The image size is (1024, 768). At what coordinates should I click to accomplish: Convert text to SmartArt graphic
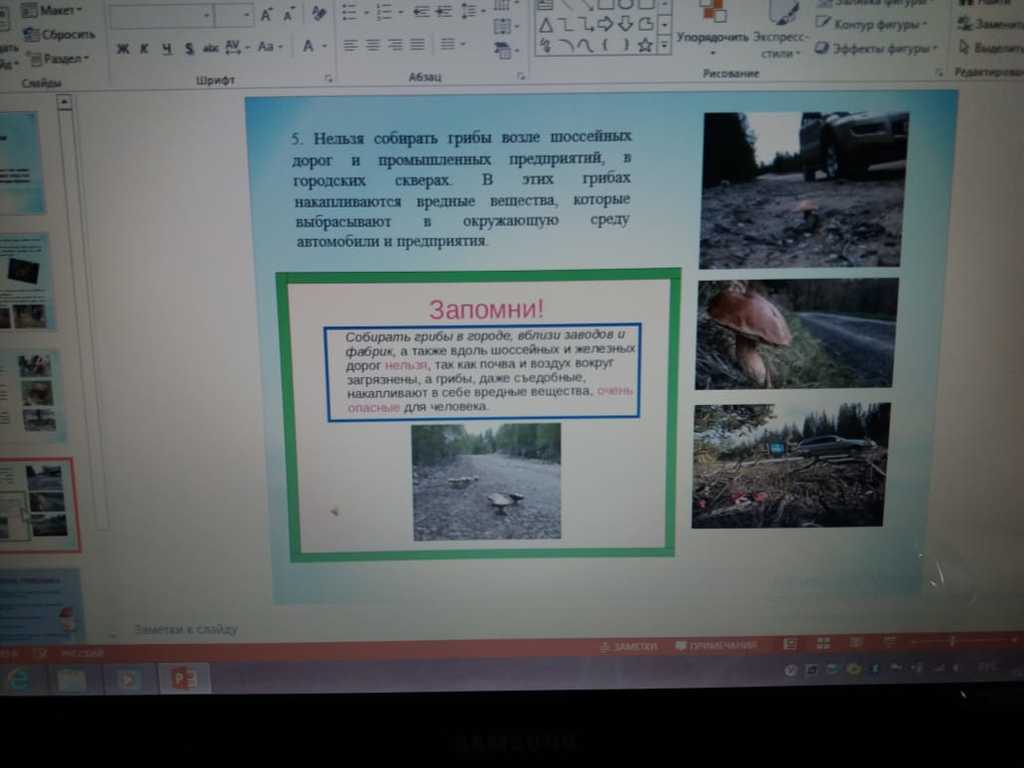click(505, 50)
